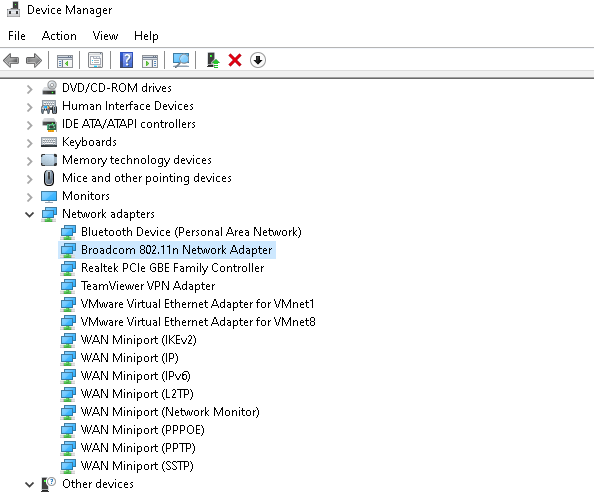Open the Action menu
This screenshot has width=594, height=493.
(x=59, y=36)
